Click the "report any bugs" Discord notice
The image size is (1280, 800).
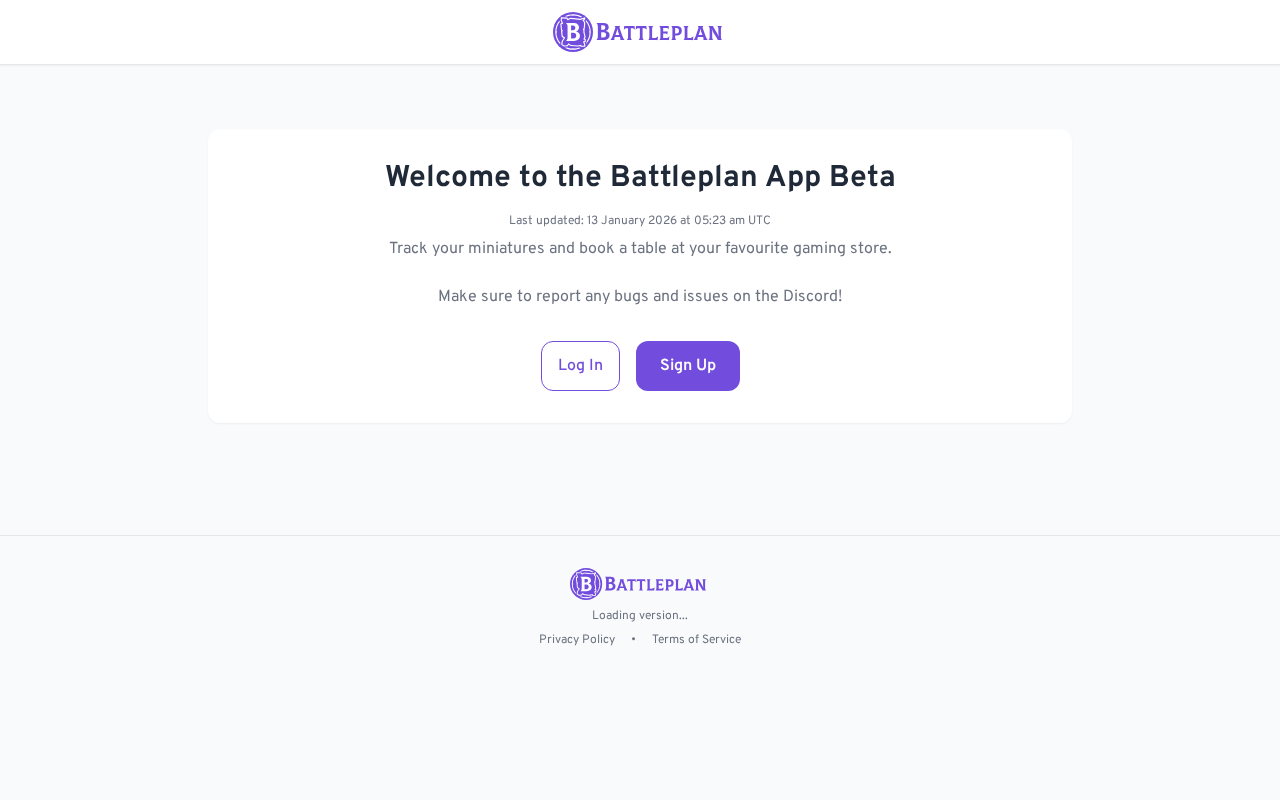click(640, 297)
